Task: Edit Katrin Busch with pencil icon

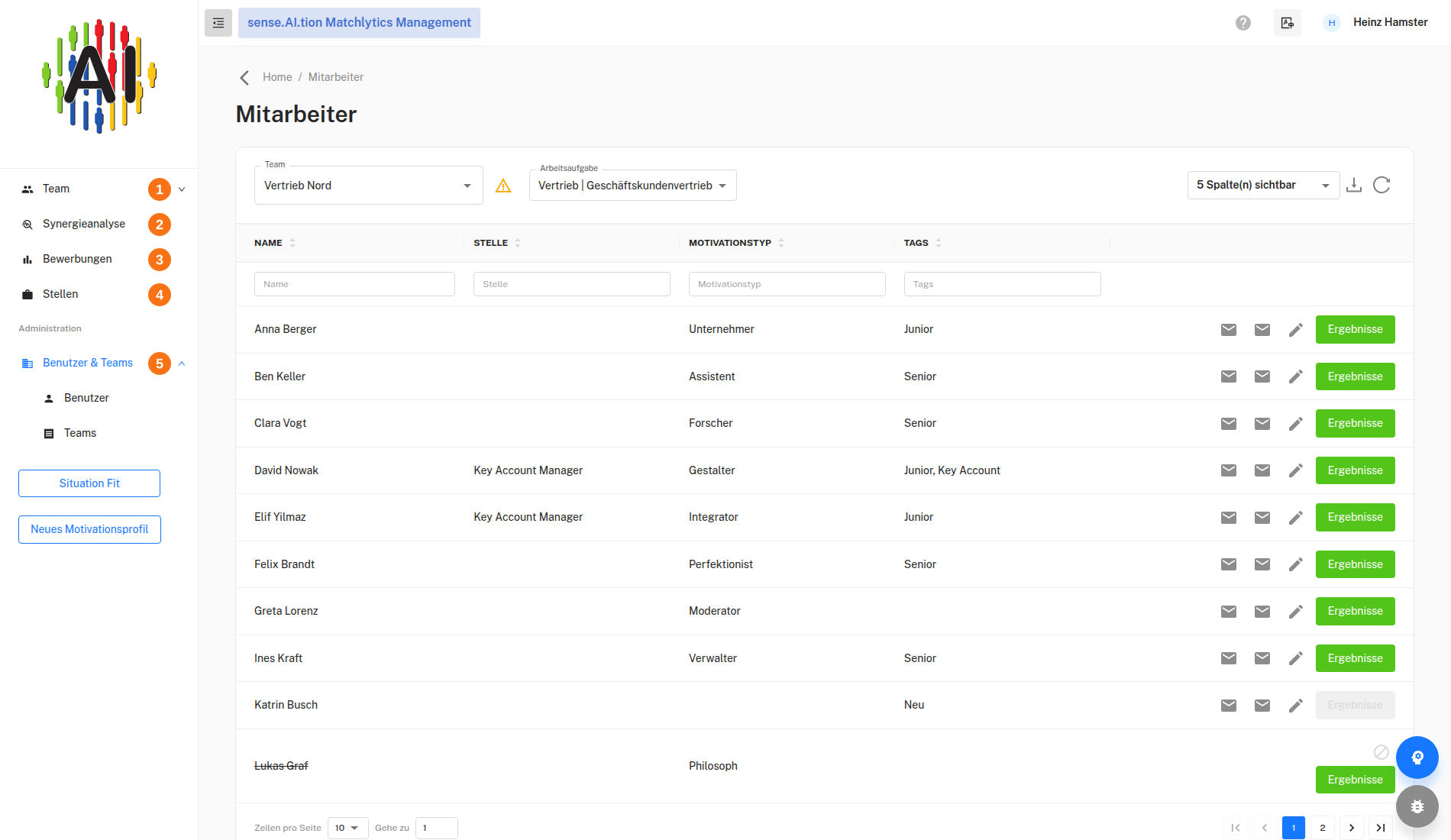Action: [x=1296, y=706]
